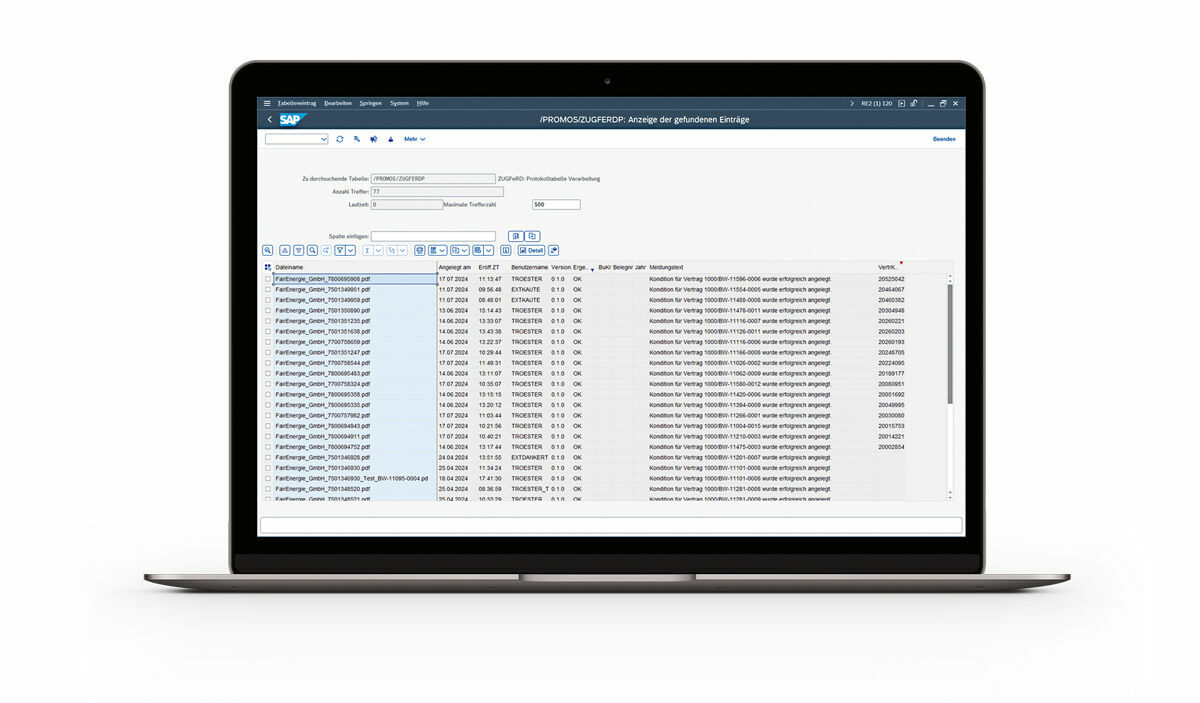Click the details zoom icon at toolbar start
The width and height of the screenshot is (1200, 703).
[x=268, y=250]
